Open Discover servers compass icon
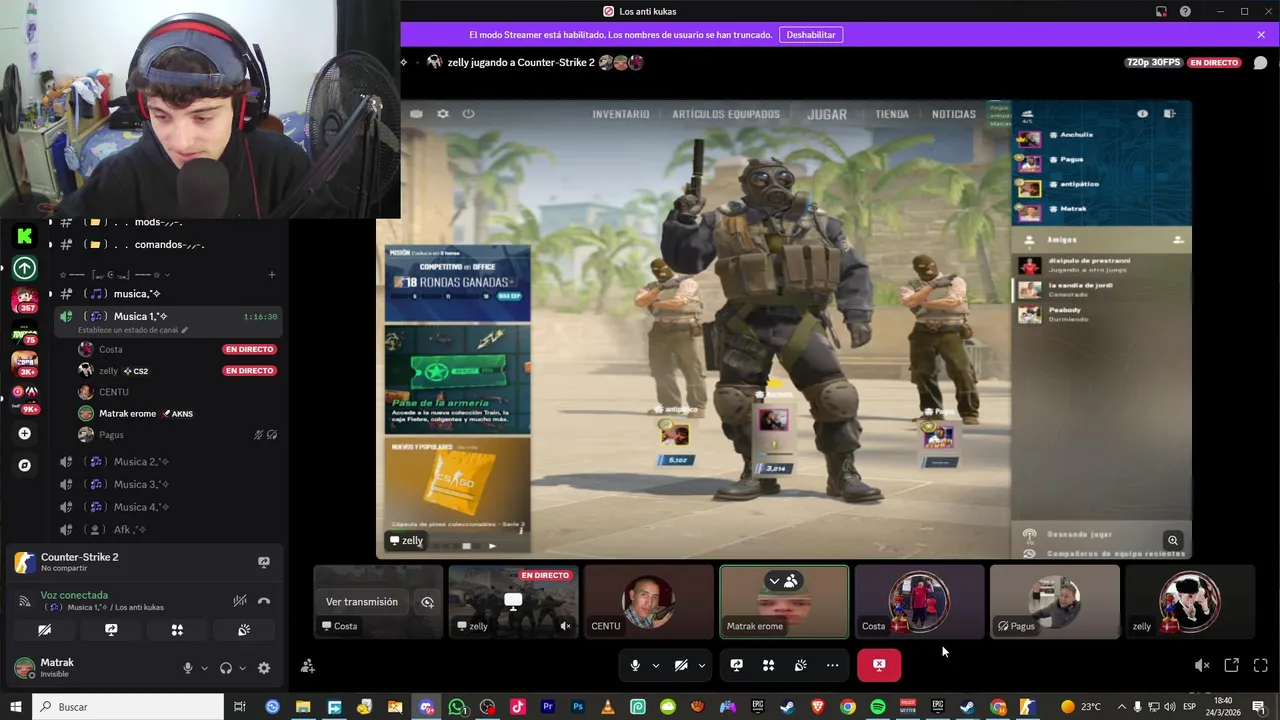Image resolution: width=1280 pixels, height=720 pixels. (x=24, y=465)
